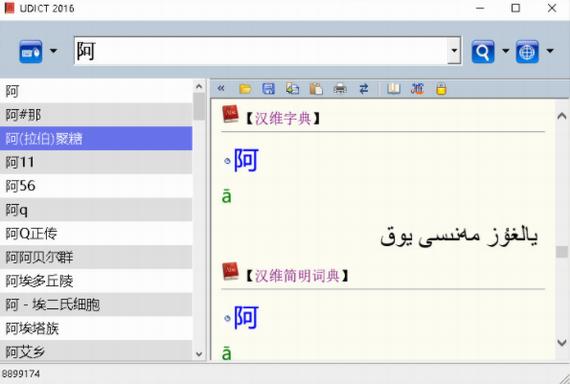Screen dimensions: 570x384
Task: Expand dropdown next to magnifier button
Action: [505, 51]
